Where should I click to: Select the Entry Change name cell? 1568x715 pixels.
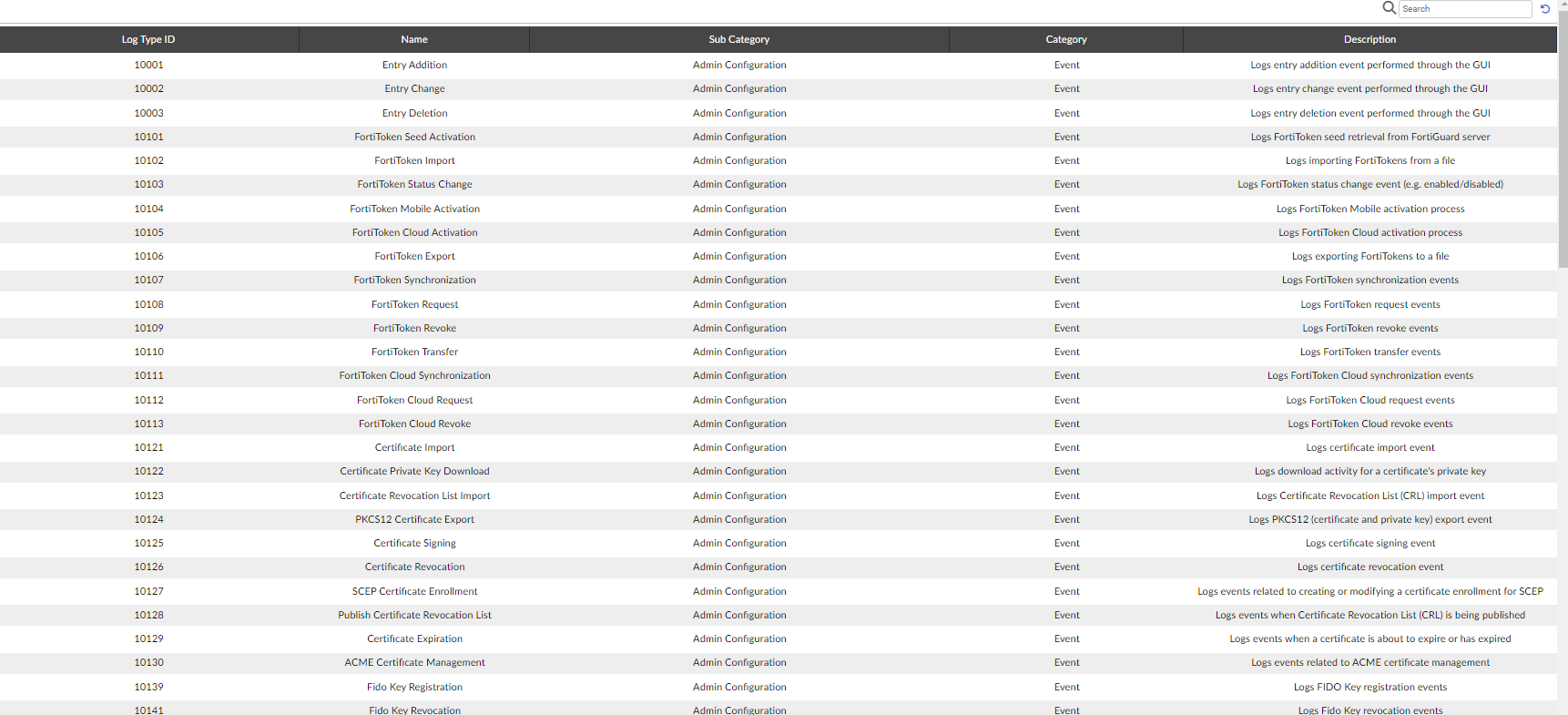(414, 88)
